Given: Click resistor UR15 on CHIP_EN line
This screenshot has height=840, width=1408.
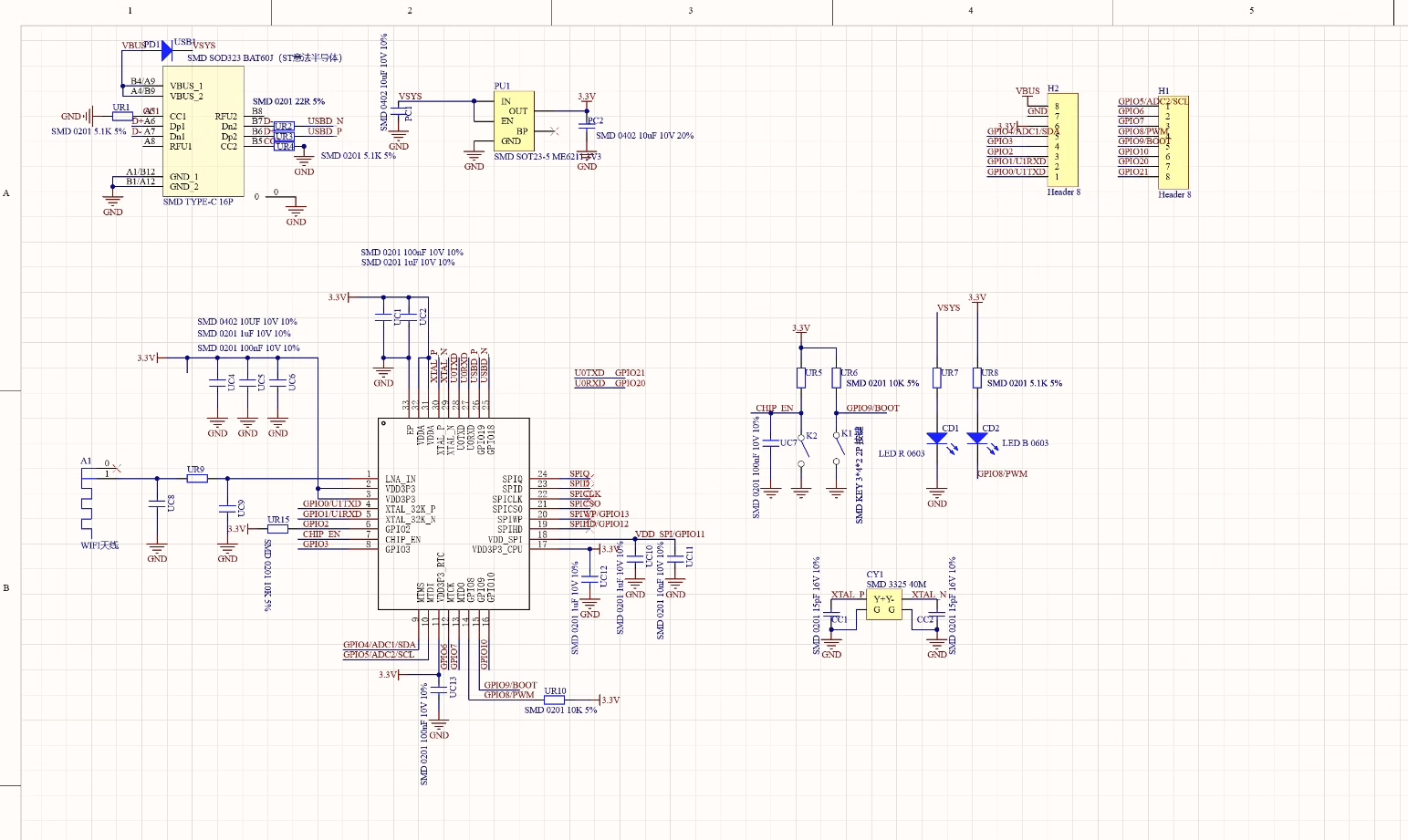Looking at the screenshot, I should pos(278,528).
